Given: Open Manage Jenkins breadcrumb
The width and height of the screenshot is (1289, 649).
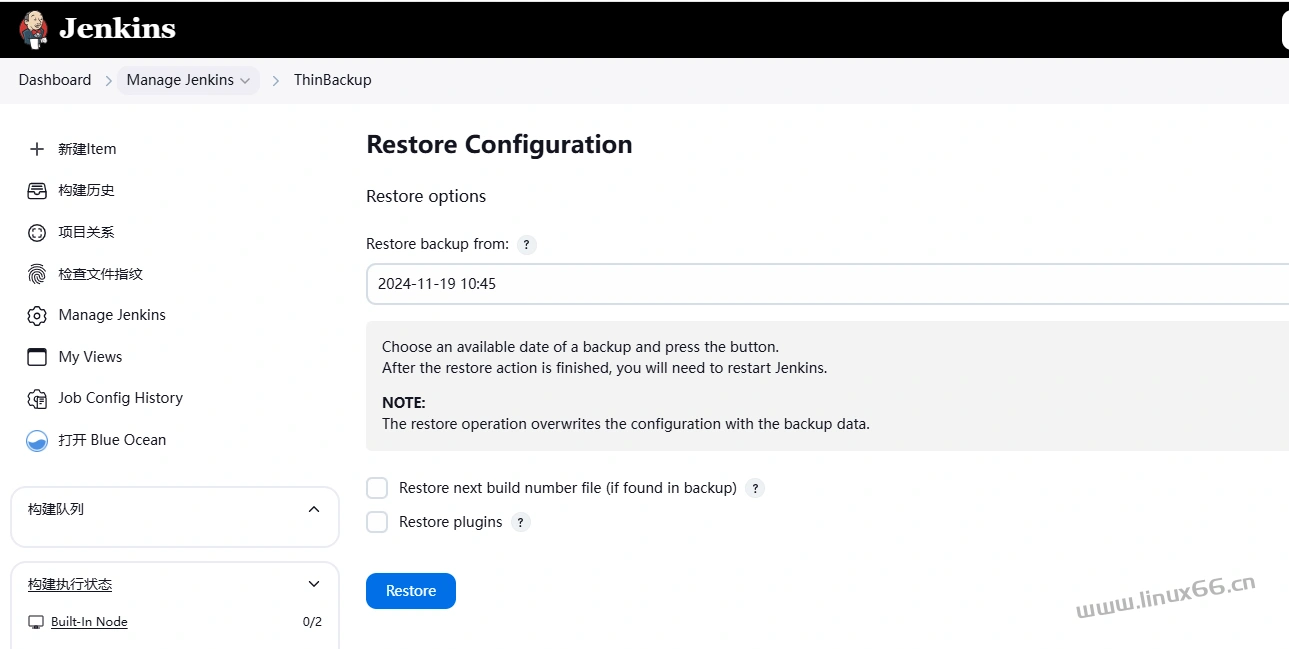Looking at the screenshot, I should pos(180,80).
